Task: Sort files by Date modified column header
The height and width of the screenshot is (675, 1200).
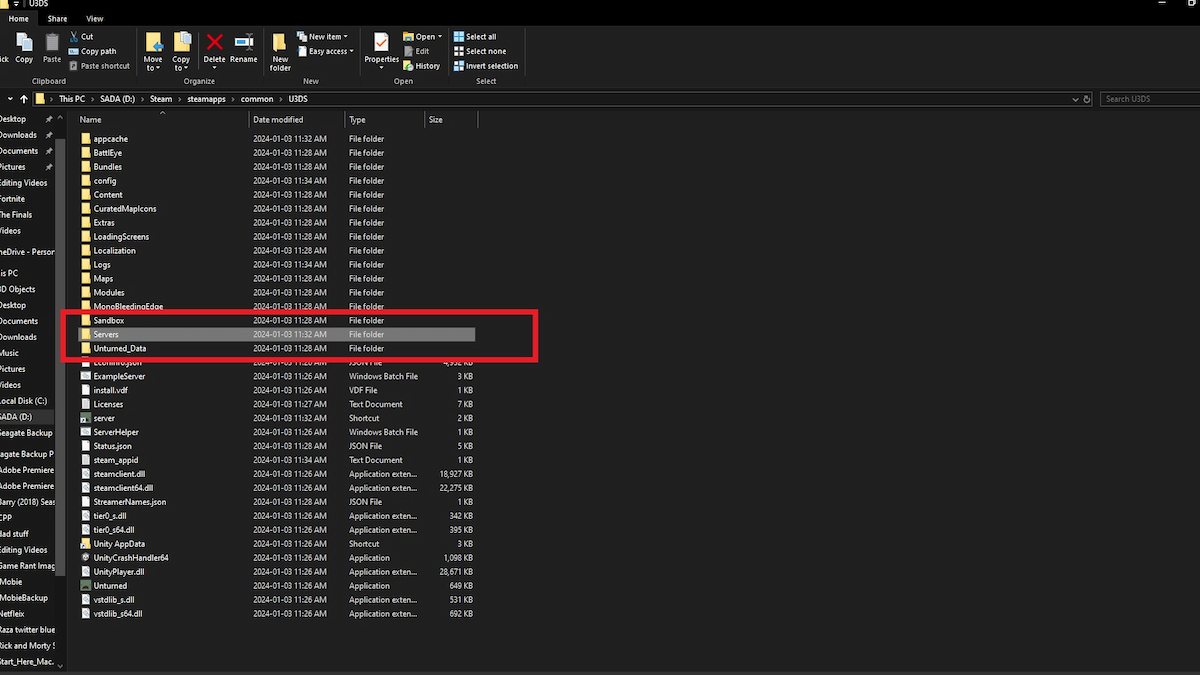Action: [278, 120]
